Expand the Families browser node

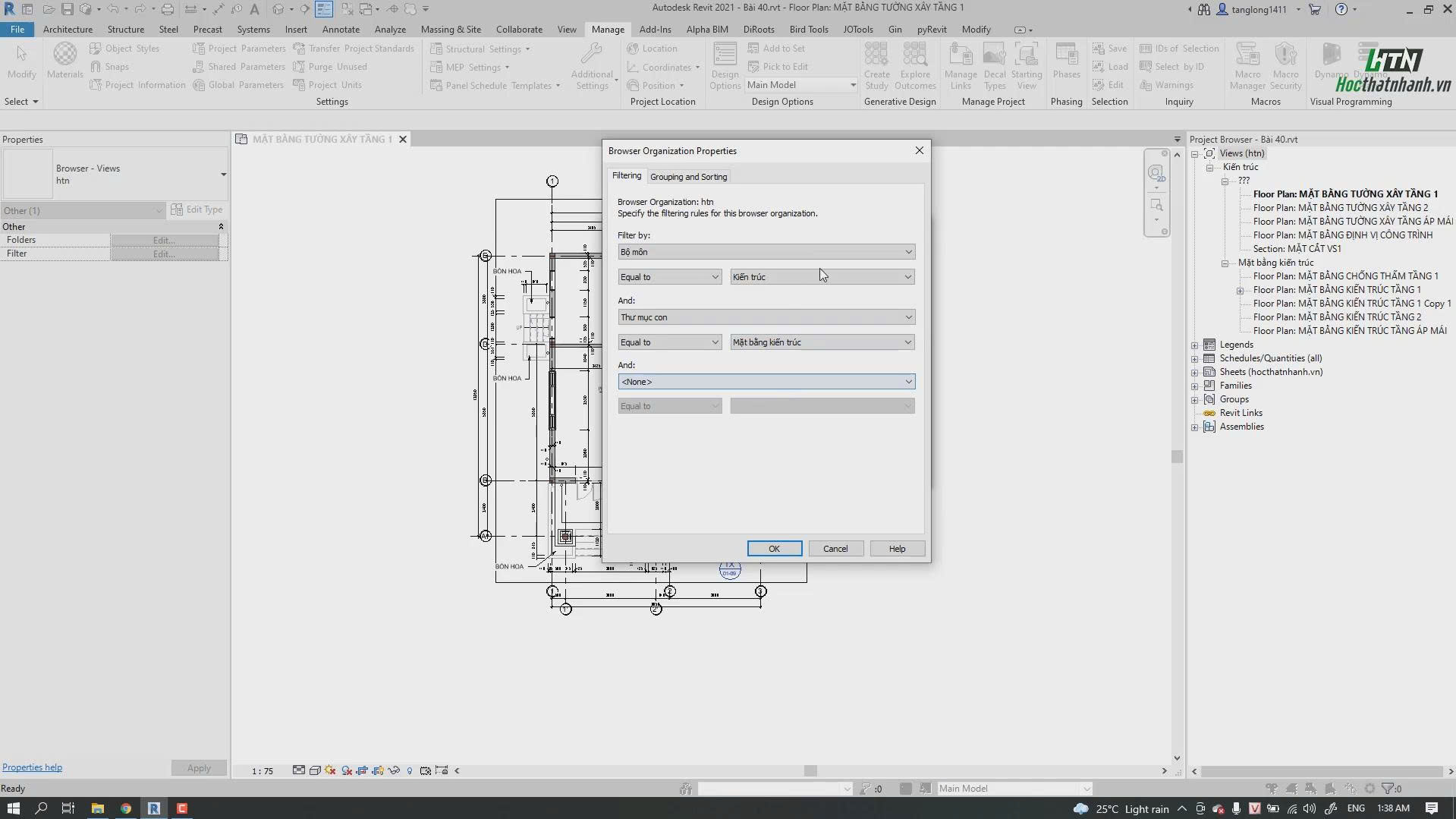[x=1195, y=386]
